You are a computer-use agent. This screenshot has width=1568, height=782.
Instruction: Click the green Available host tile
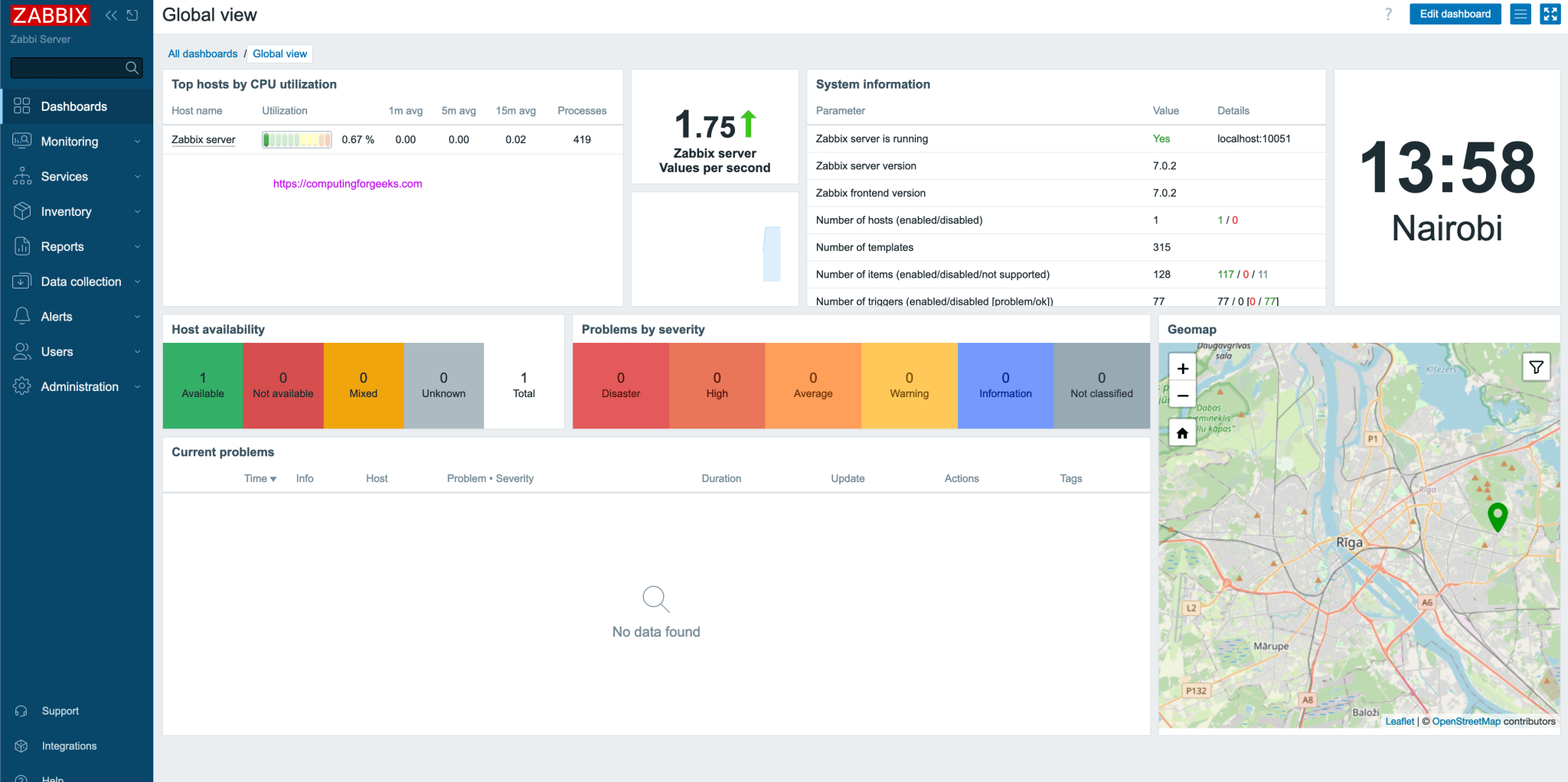tap(203, 385)
